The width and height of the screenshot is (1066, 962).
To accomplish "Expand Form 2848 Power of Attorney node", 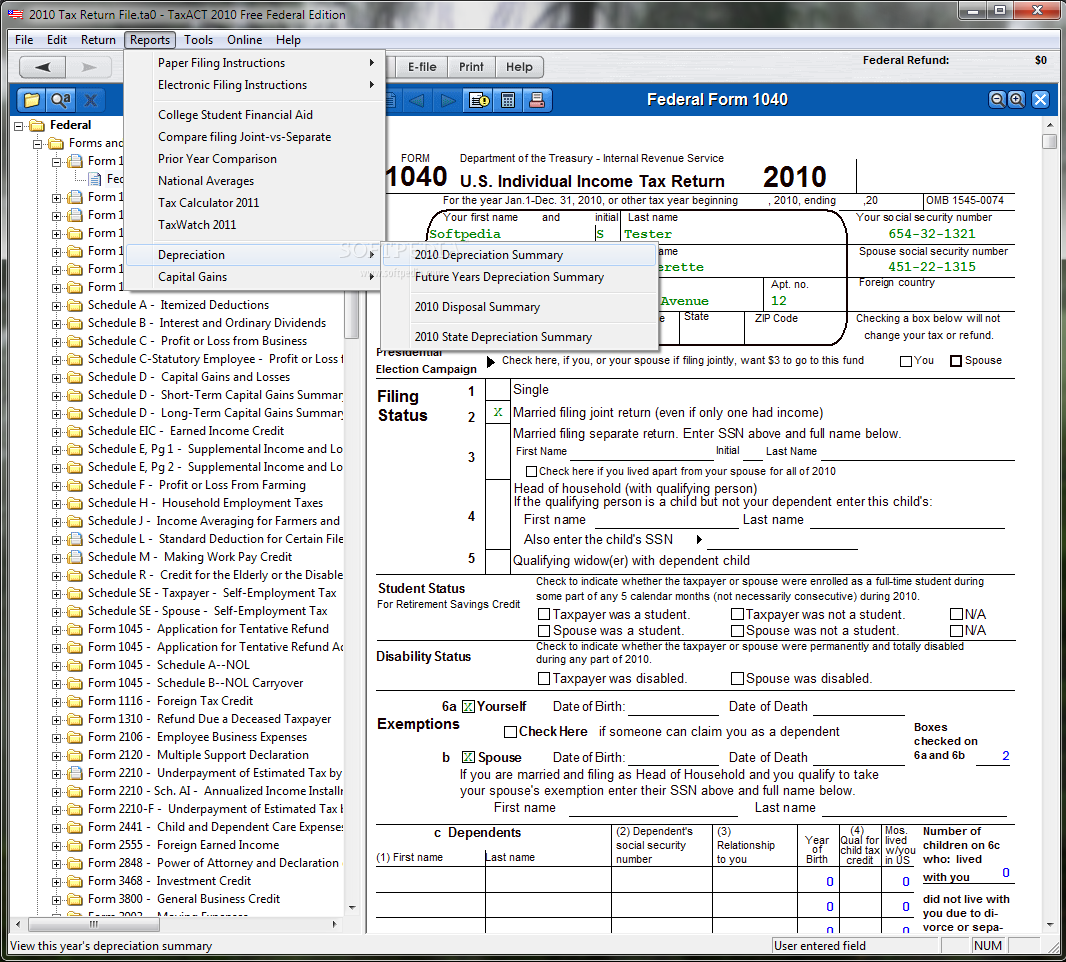I will coord(57,863).
